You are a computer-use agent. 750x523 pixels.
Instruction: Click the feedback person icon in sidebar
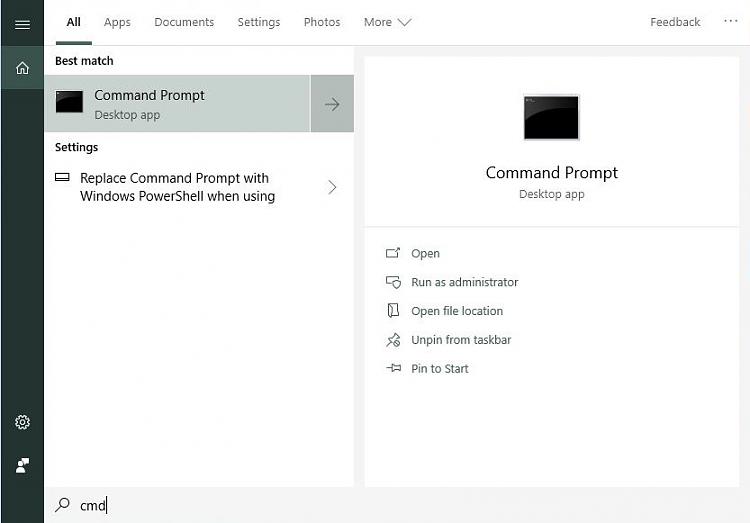[22, 465]
